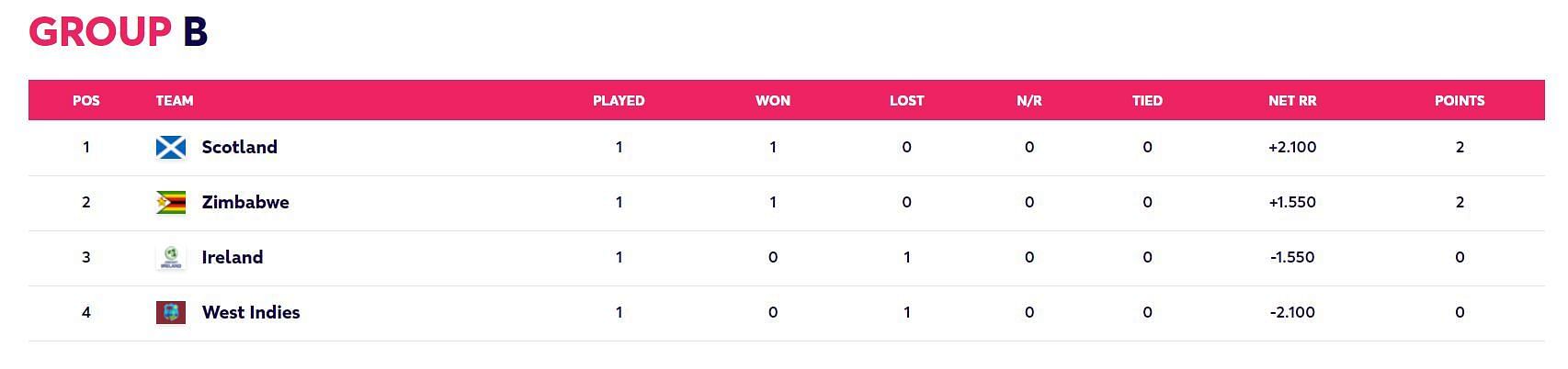
Task: Click the Ireland cricket logo icon
Action: point(171,257)
